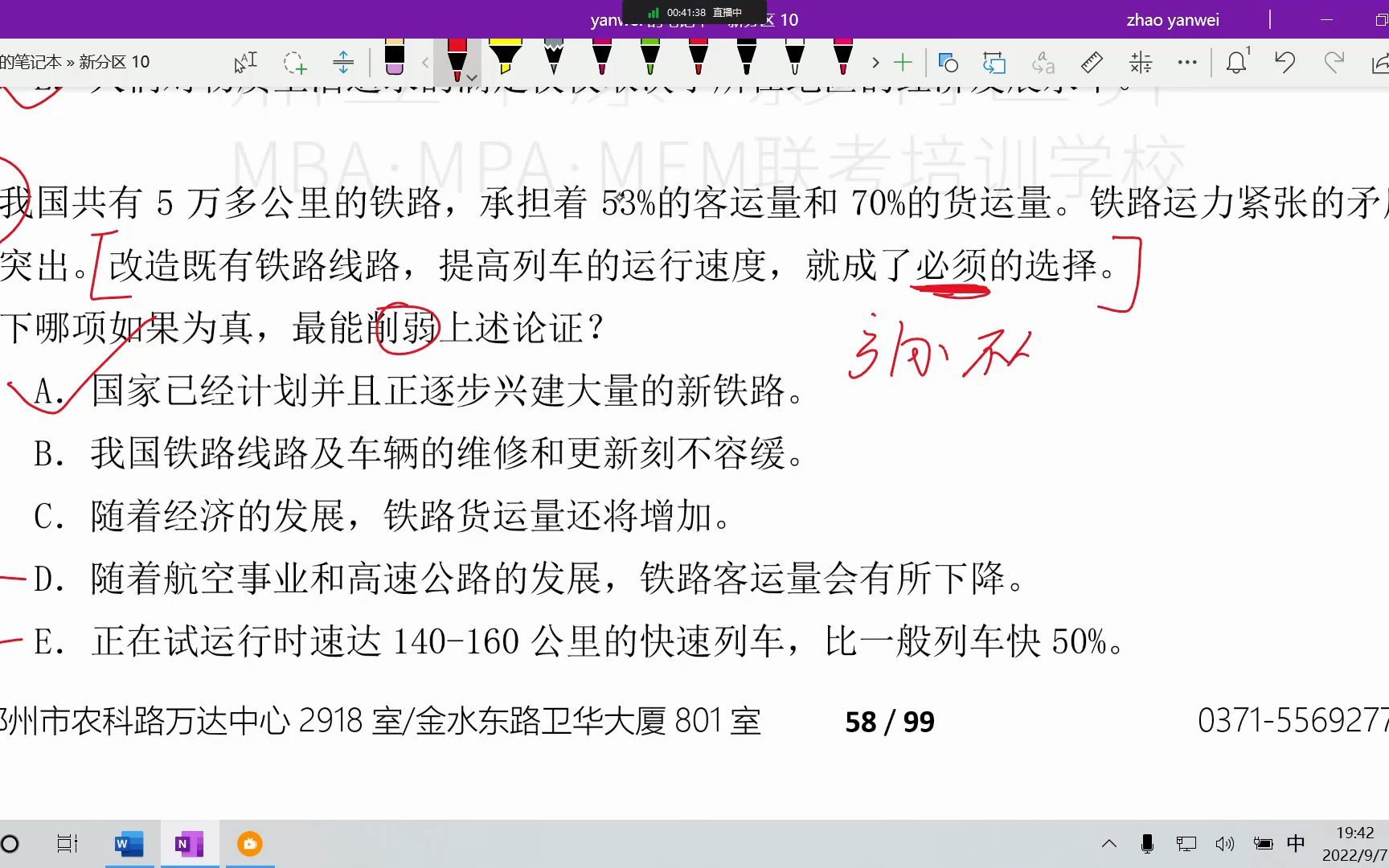Add a new pen with the plus button
This screenshot has width=1389, height=868.
point(903,62)
